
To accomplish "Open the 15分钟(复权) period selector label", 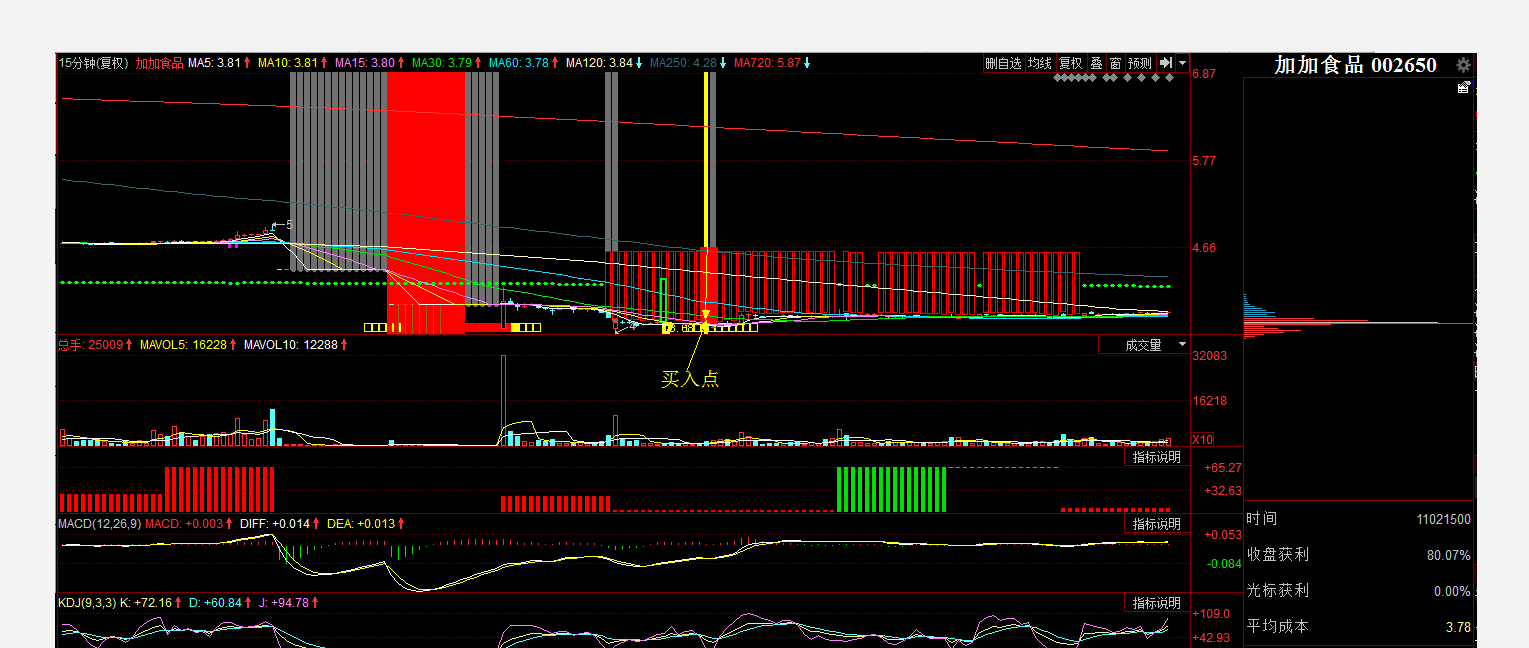I will [x=93, y=63].
